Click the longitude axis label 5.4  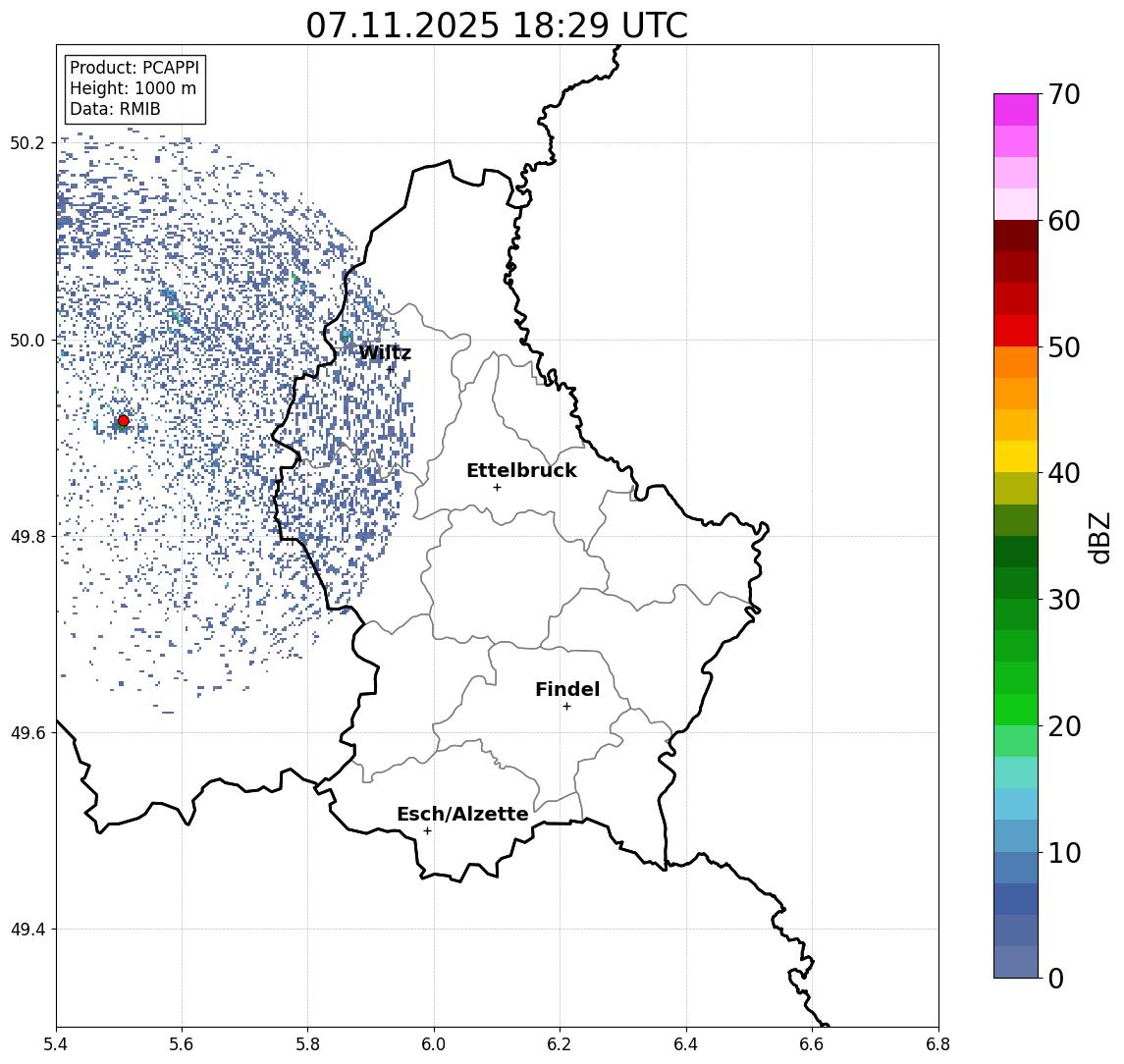pyautogui.click(x=56, y=1044)
